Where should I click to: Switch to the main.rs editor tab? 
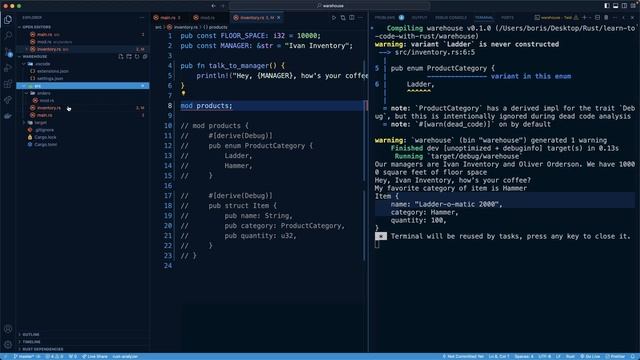point(167,18)
